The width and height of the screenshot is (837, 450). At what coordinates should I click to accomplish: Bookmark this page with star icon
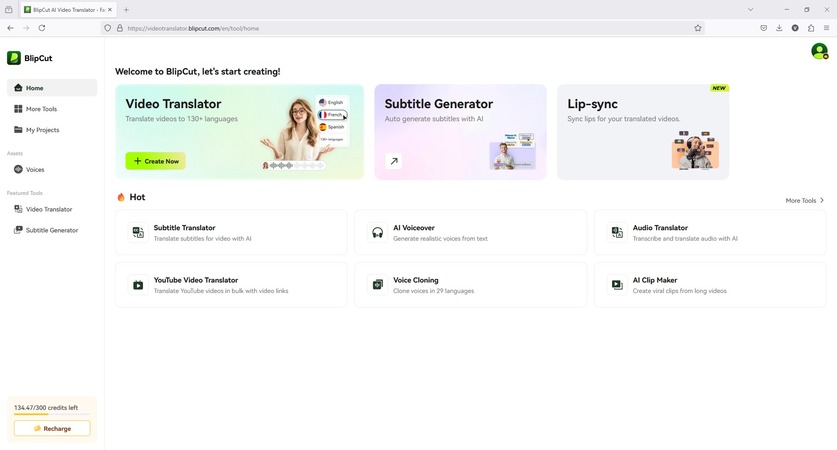pyautogui.click(x=698, y=28)
